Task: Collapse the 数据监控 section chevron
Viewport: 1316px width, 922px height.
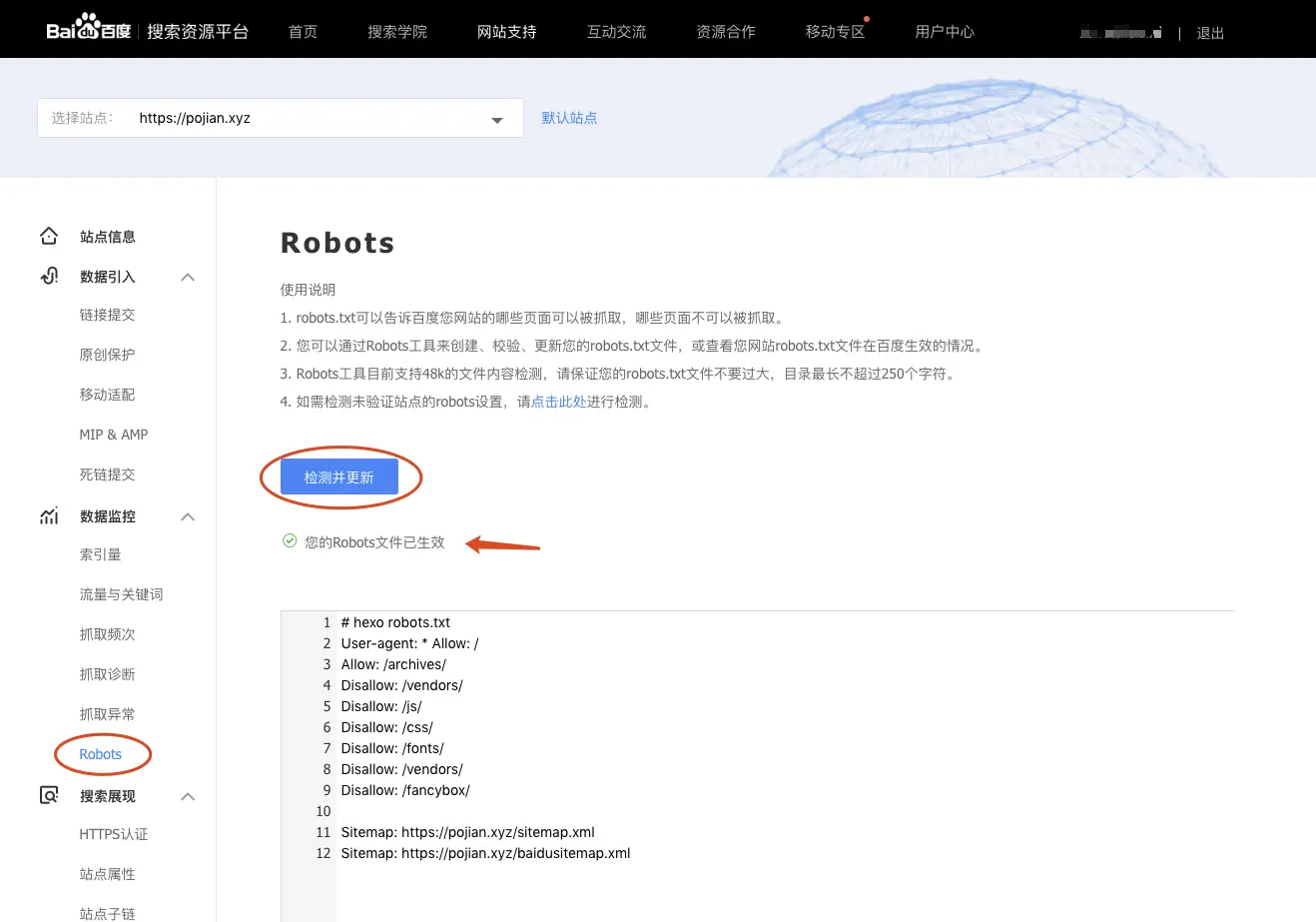Action: [188, 516]
